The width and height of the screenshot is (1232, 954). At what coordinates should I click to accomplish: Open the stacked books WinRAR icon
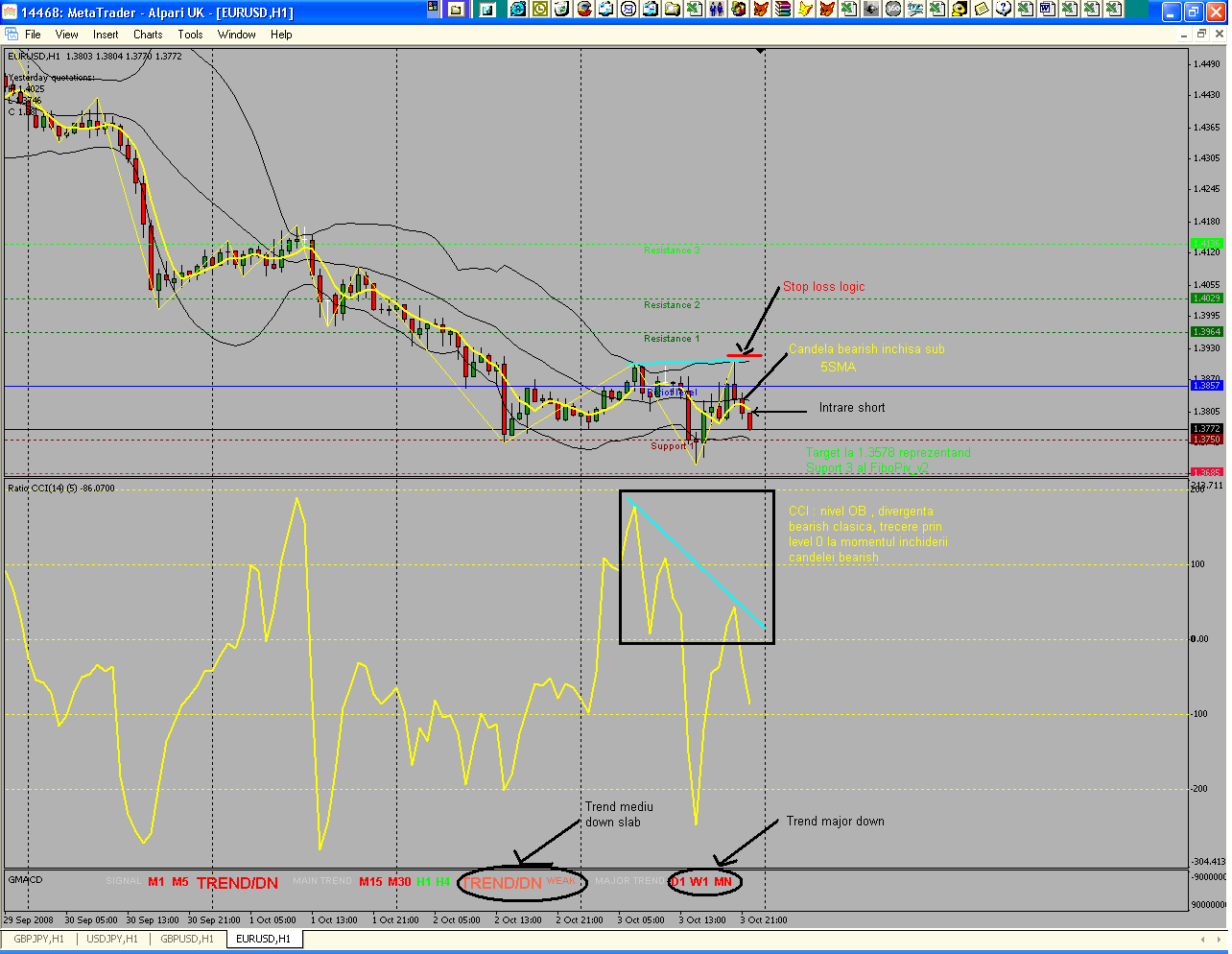tap(783, 10)
